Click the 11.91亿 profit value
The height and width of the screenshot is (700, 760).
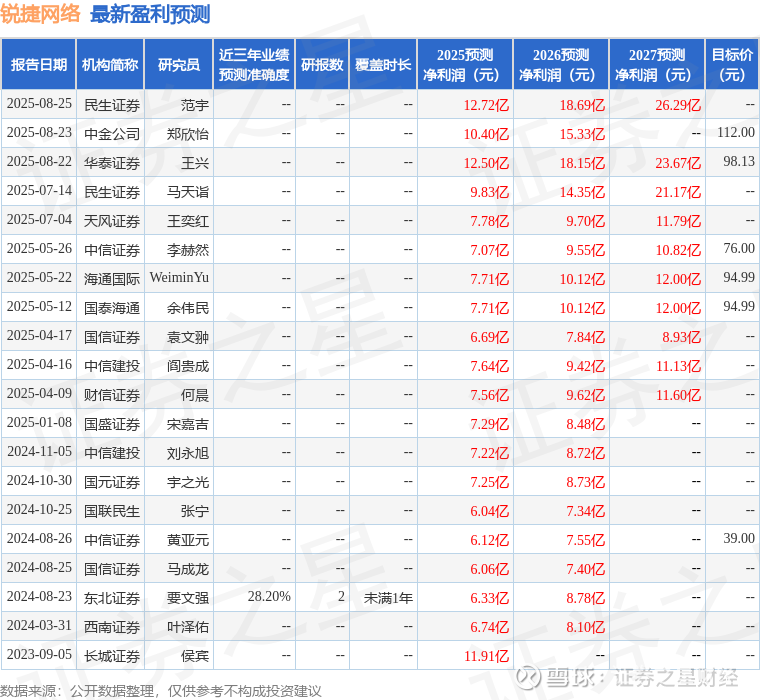486,656
